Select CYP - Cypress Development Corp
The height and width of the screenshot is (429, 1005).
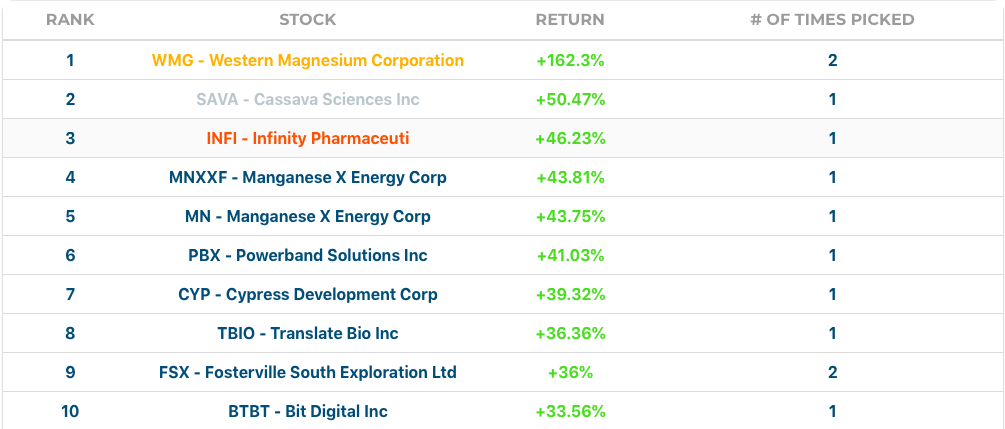point(308,294)
